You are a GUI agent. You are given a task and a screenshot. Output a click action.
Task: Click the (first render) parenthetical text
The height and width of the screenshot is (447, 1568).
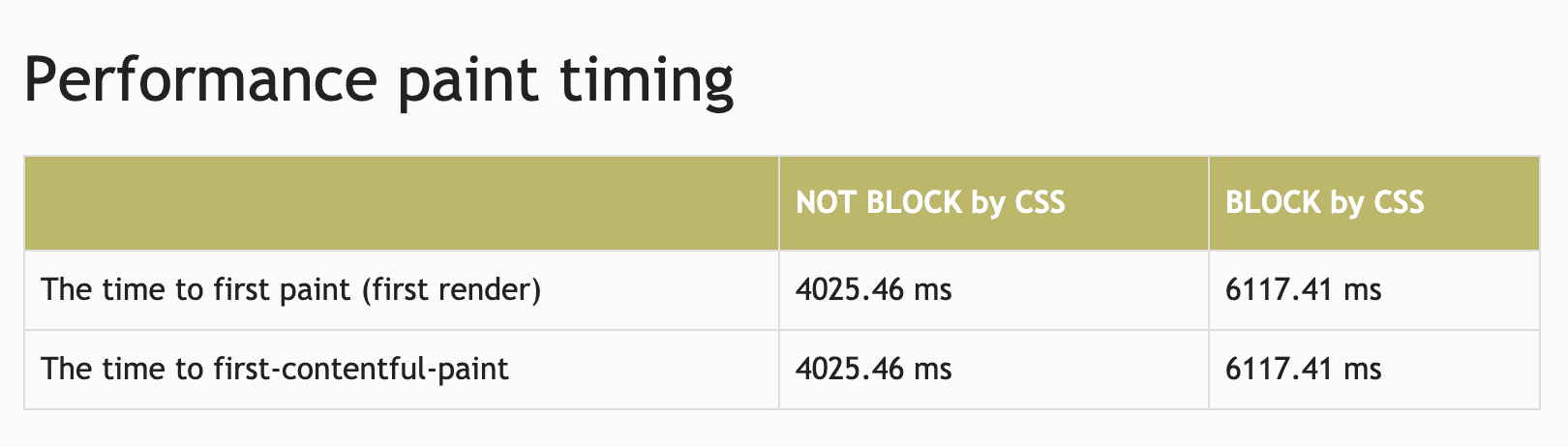coord(451,289)
